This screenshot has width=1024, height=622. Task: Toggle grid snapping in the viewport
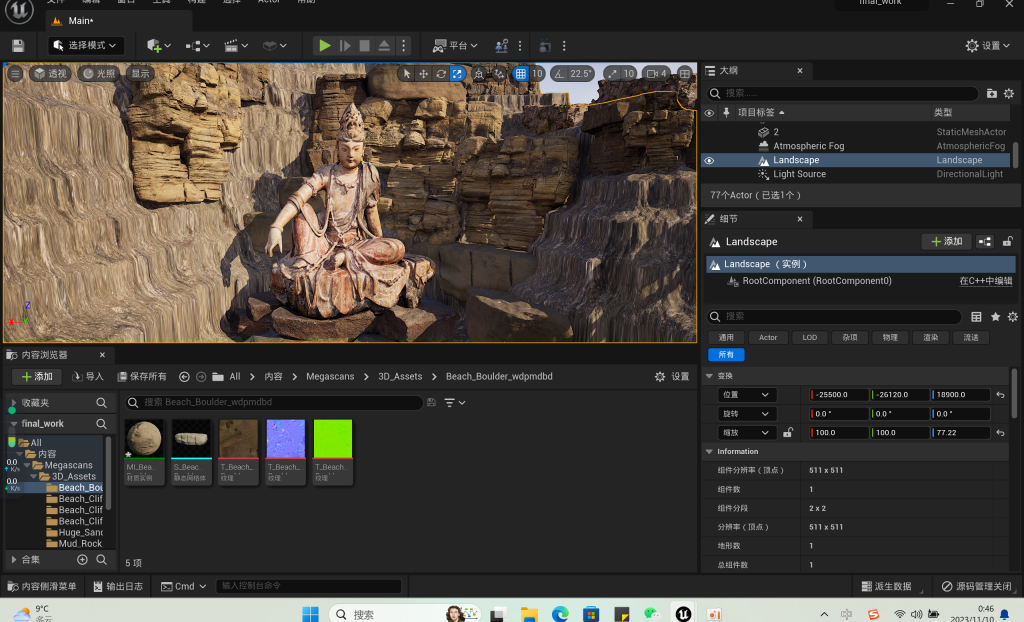pyautogui.click(x=520, y=74)
